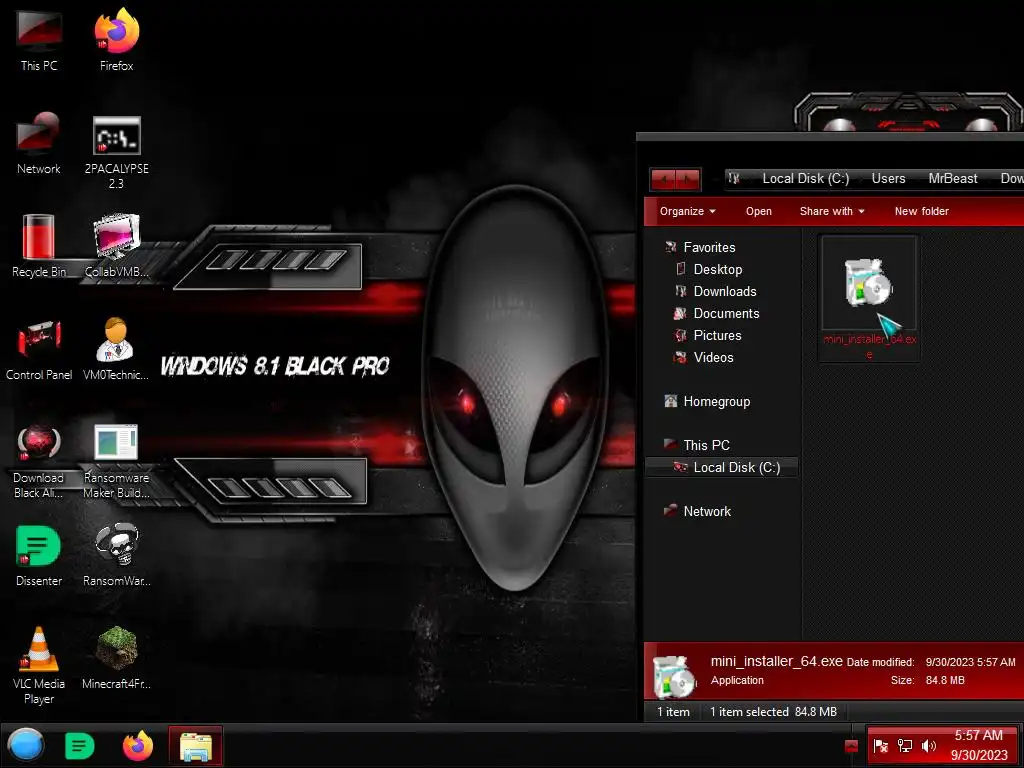Click the Explorer Back arrow button

tap(664, 179)
